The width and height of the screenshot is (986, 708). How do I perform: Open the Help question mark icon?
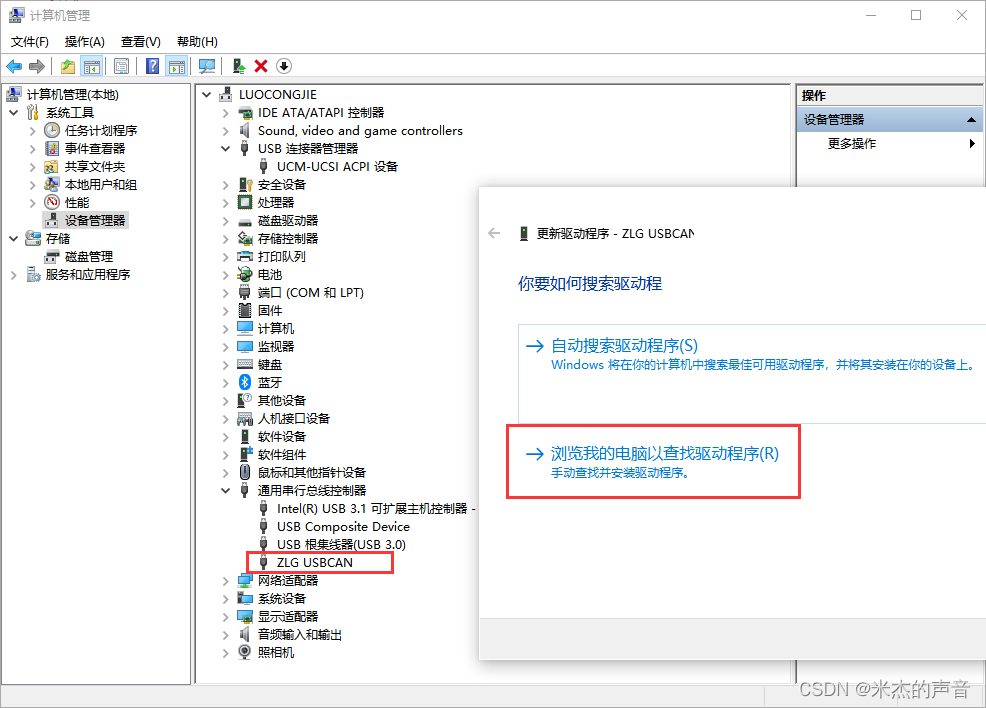(152, 66)
